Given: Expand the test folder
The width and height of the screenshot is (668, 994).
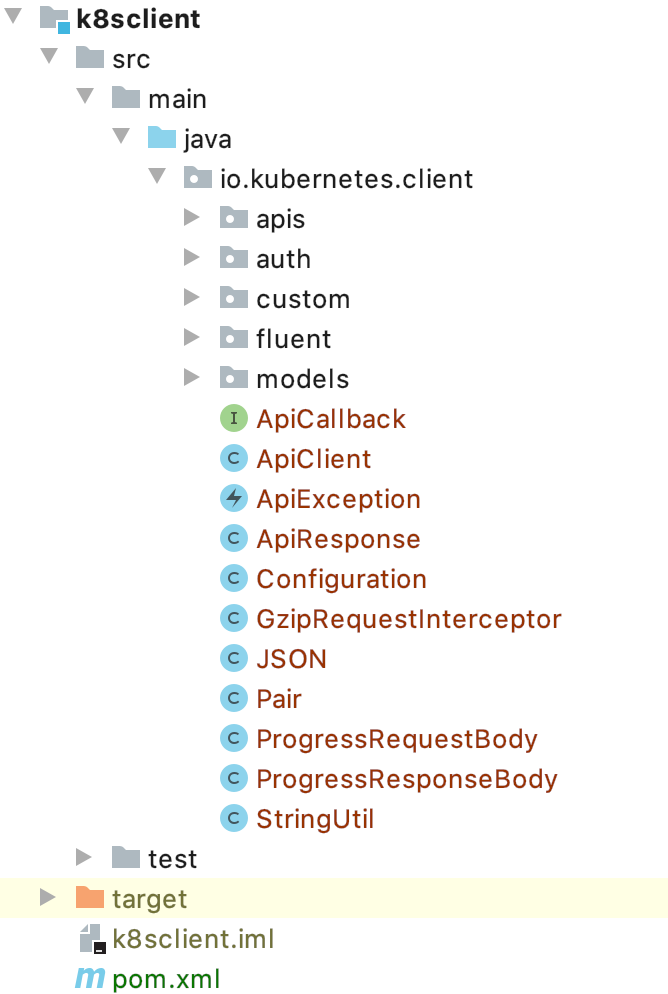Looking at the screenshot, I should click(x=85, y=858).
